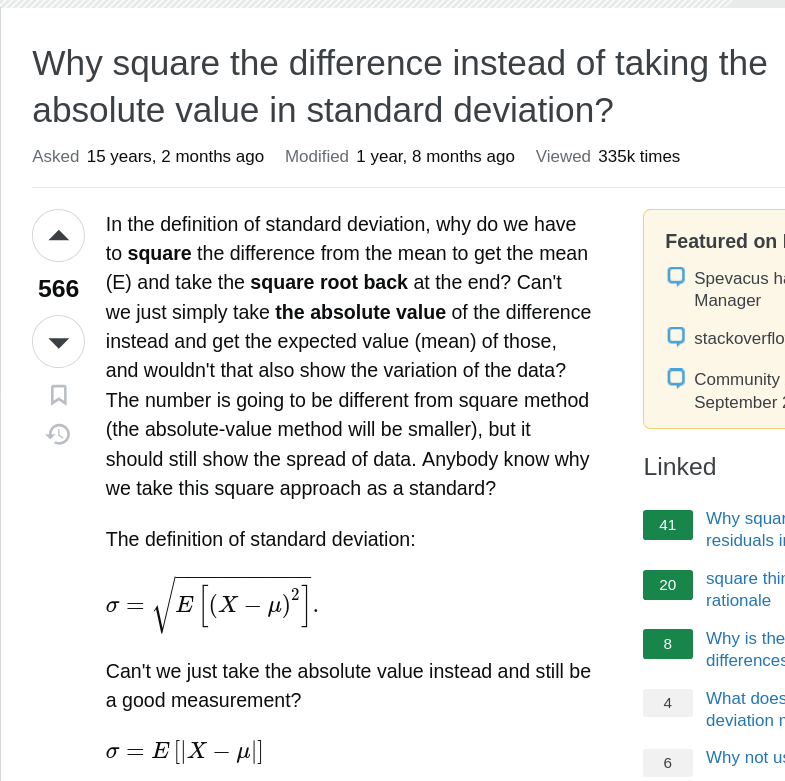The width and height of the screenshot is (785, 781).
Task: Open linked question with 8 votes
Action: 744,649
